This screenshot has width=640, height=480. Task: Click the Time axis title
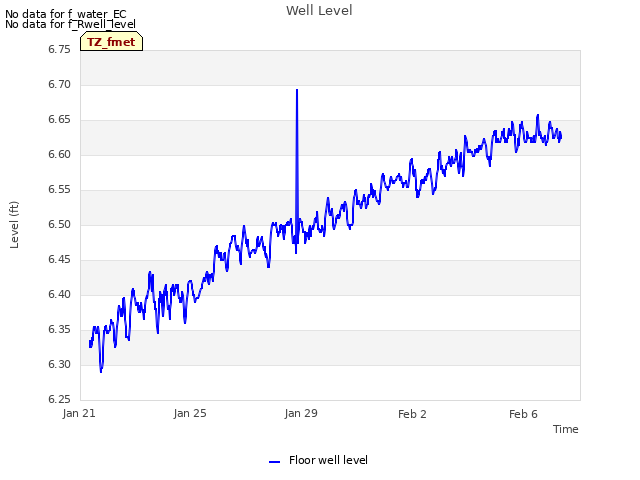(566, 429)
